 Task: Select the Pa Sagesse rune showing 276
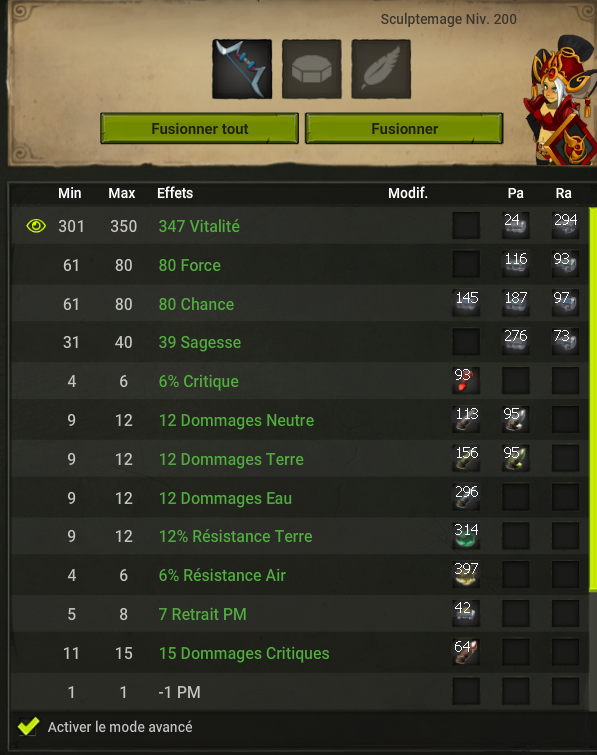(x=515, y=341)
